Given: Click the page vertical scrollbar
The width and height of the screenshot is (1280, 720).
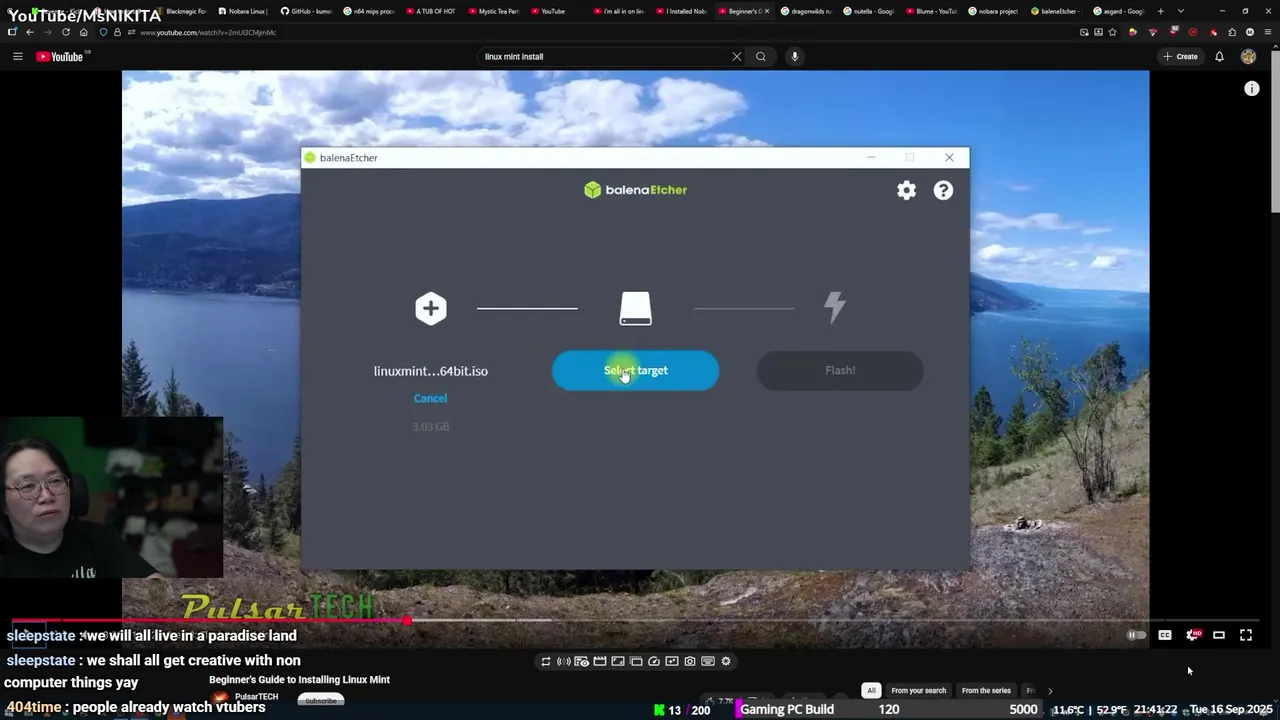Looking at the screenshot, I should tap(1275, 130).
